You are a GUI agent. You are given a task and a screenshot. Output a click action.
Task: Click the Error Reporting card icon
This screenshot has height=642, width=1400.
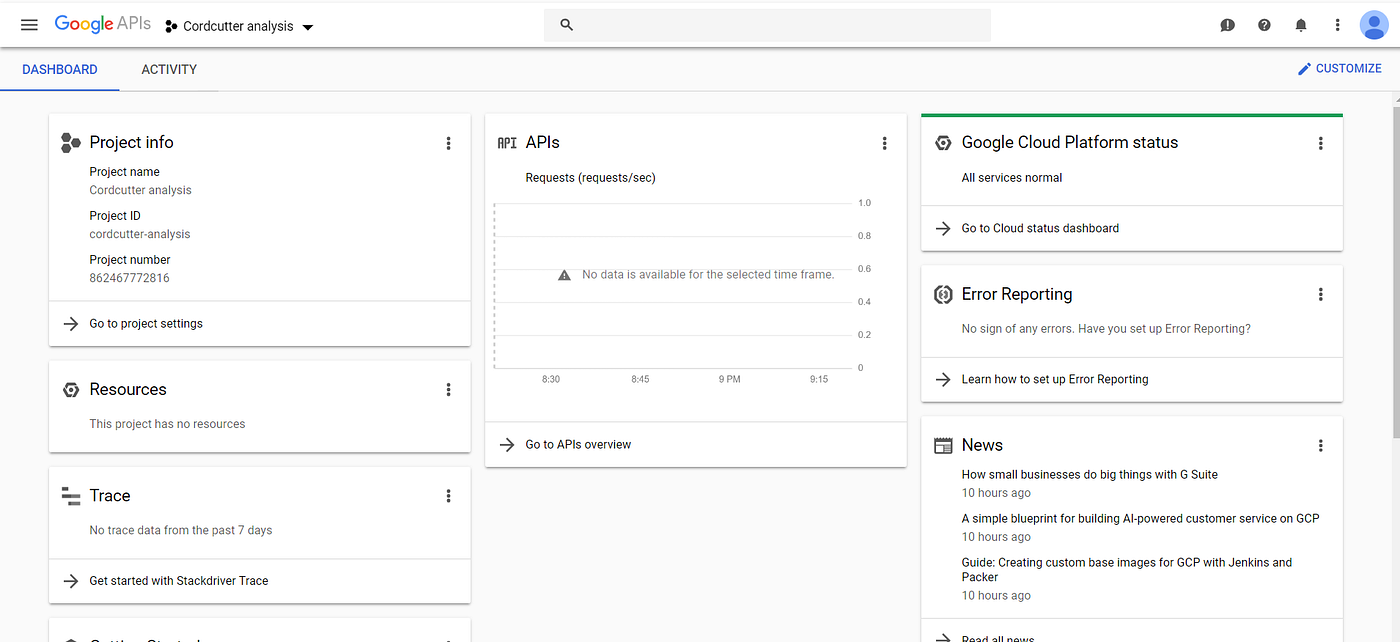pos(943,294)
